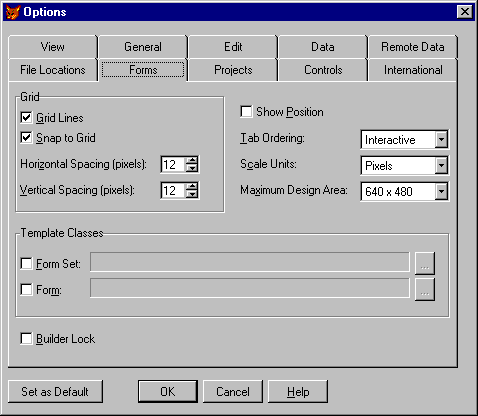Open the Maximum Design Area dropdown
Screen dimensions: 478x416
click(441, 191)
